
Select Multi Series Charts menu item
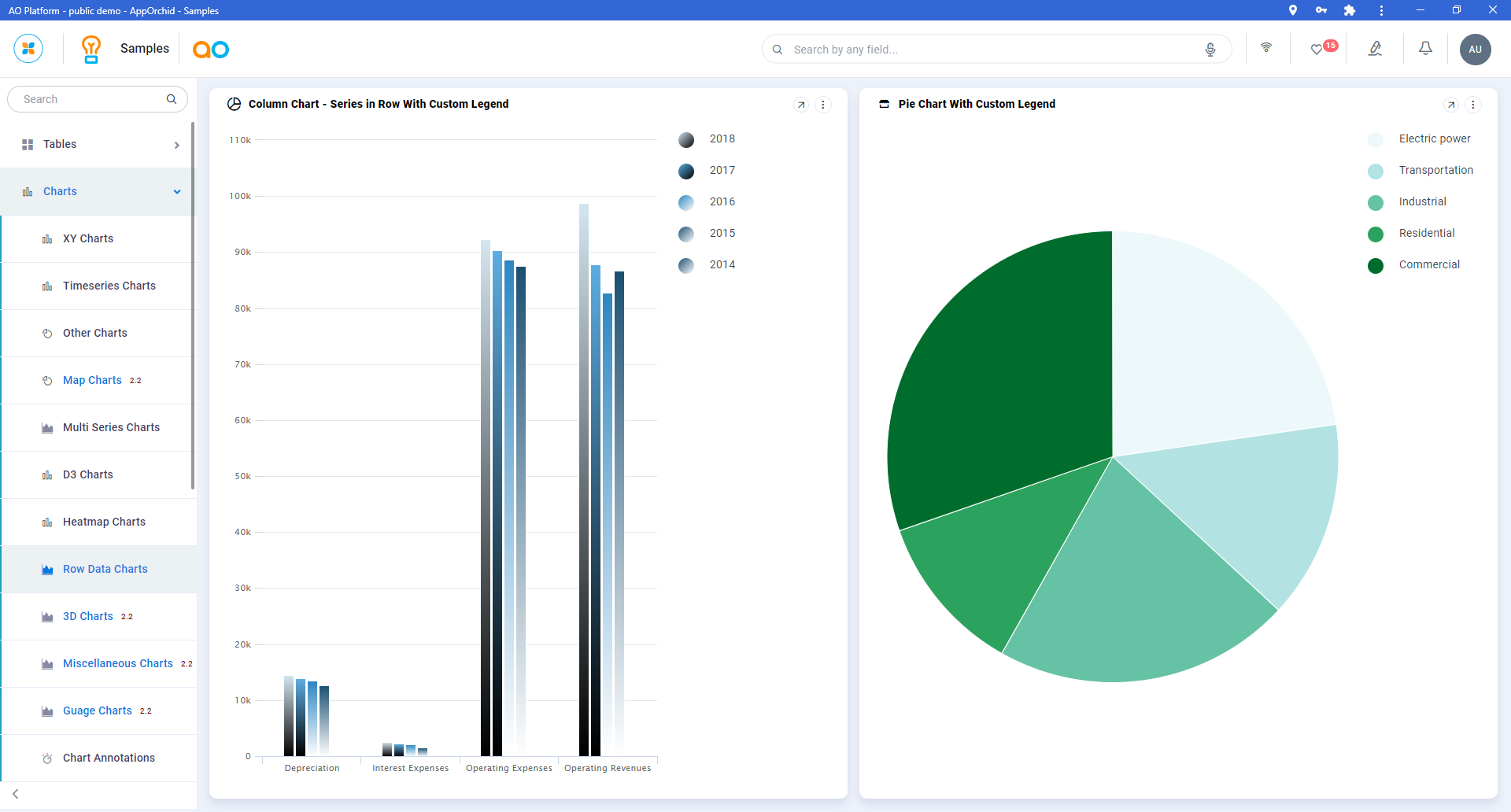[111, 428]
